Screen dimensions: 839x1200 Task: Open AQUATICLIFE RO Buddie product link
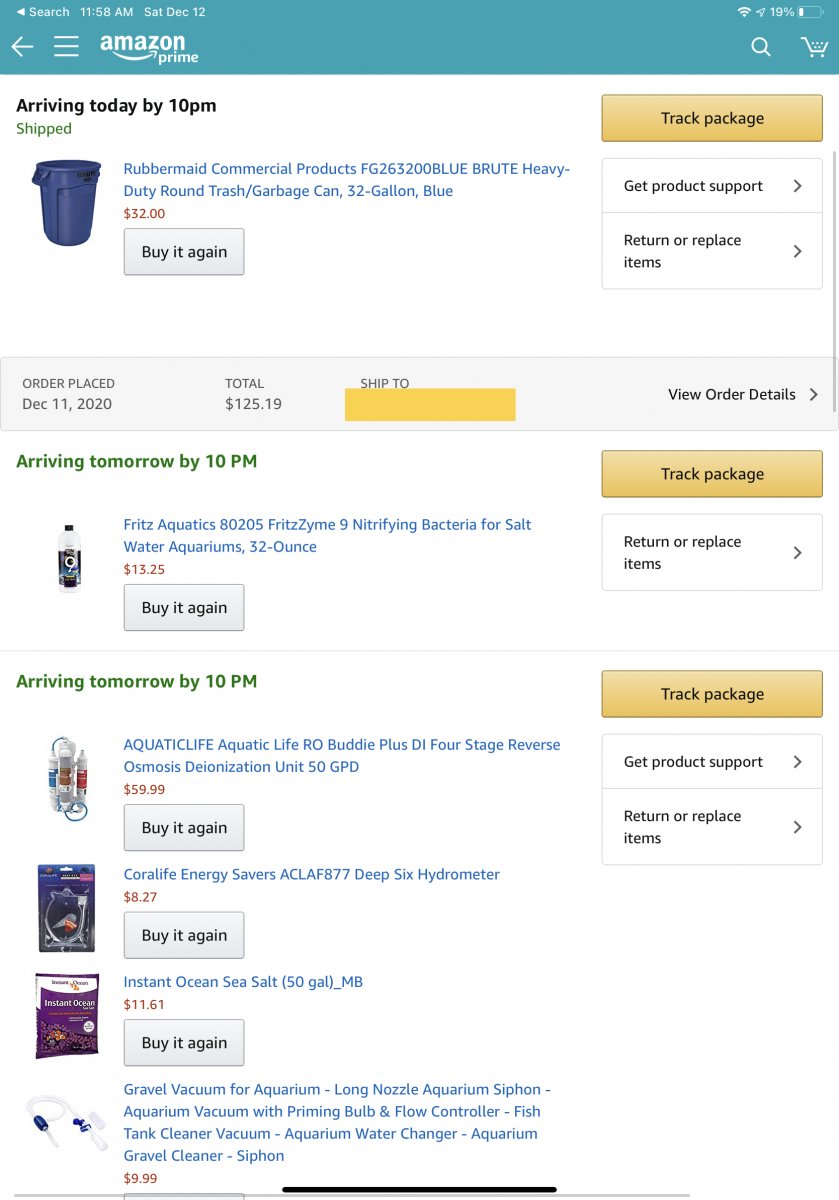[342, 755]
